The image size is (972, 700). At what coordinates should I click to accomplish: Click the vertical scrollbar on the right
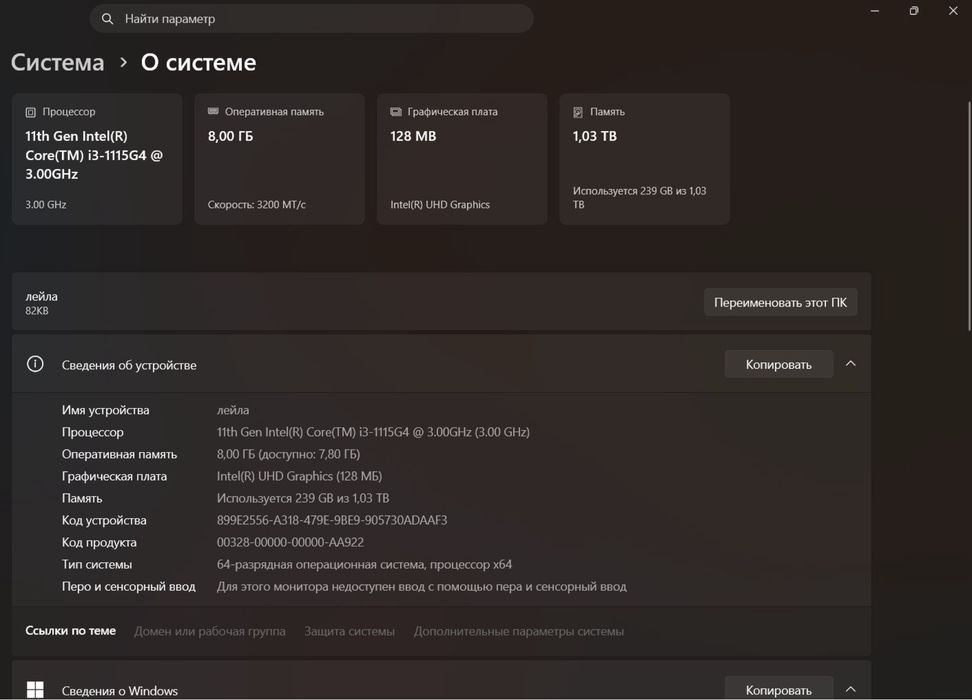coord(969,217)
